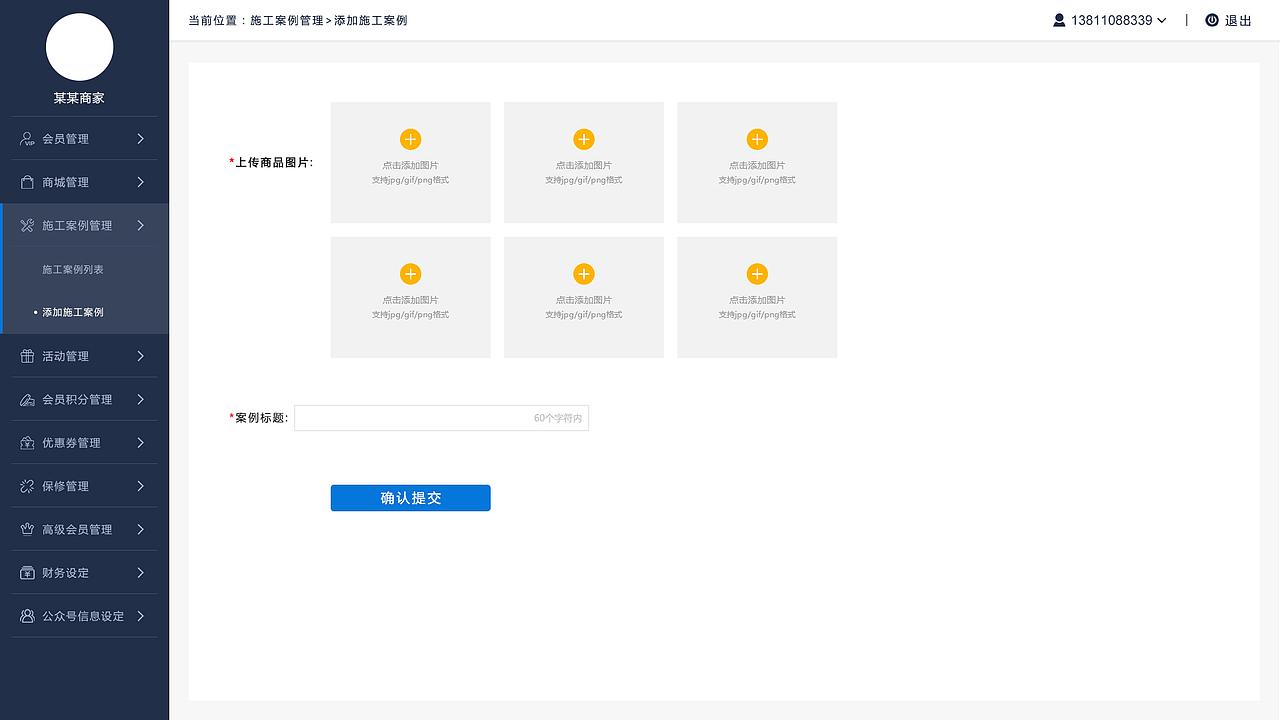Click the 退出 logout link
1280x720 pixels.
pos(1238,21)
